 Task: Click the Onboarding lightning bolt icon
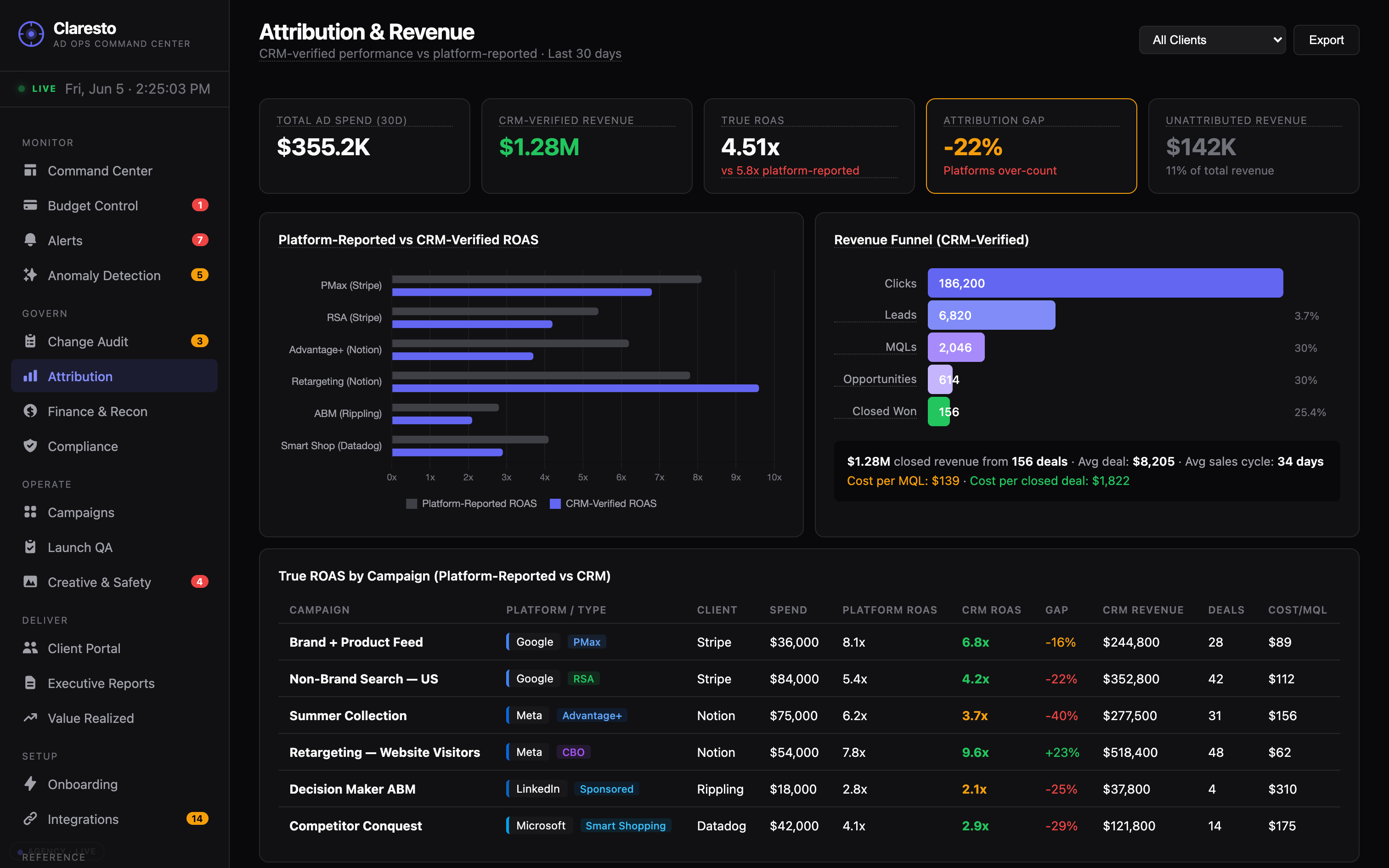pyautogui.click(x=30, y=783)
